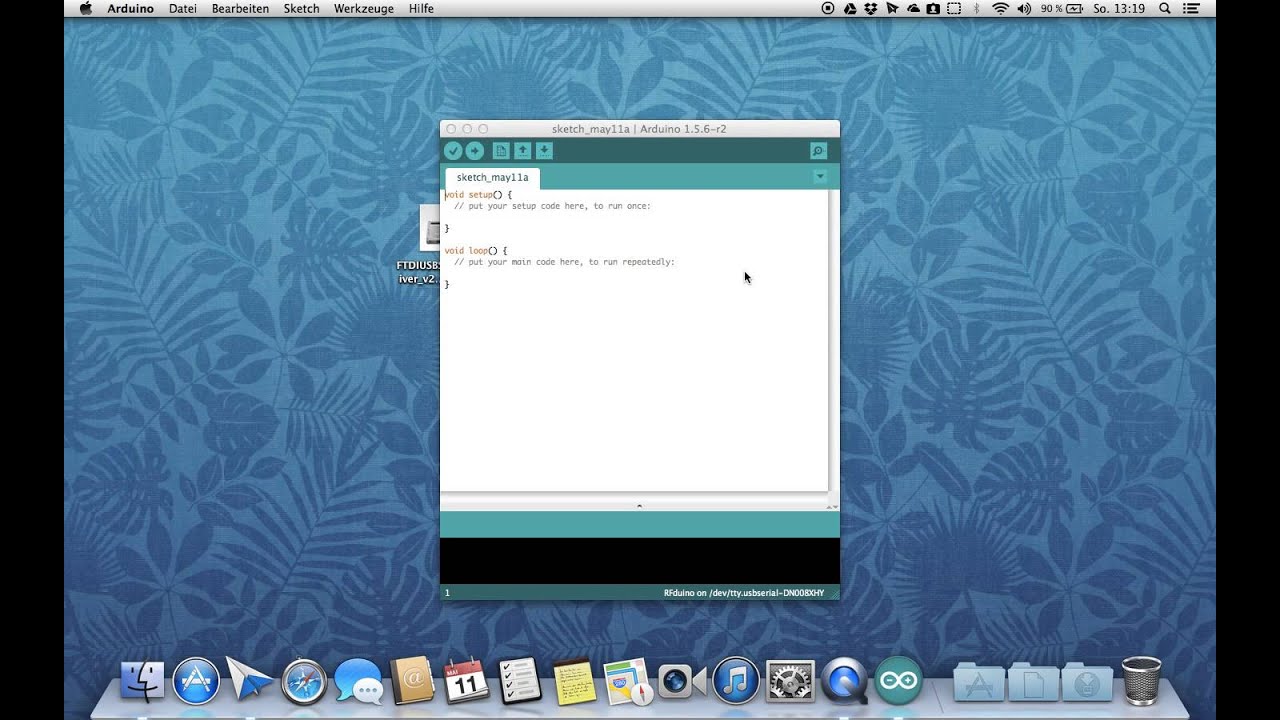1280x720 pixels.
Task: Click the battery 90 % indicator
Action: tap(1062, 8)
